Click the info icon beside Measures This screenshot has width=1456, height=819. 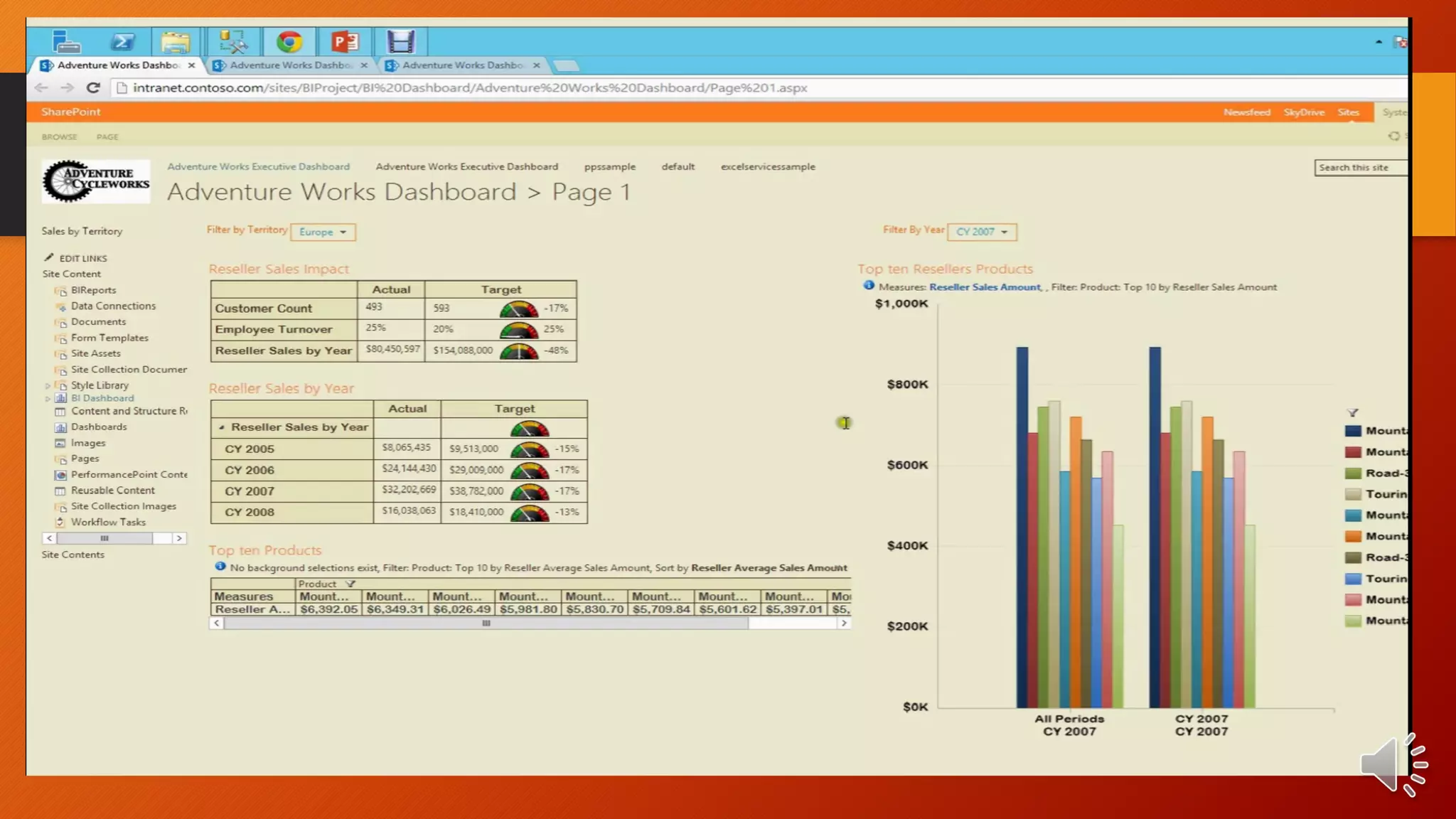point(868,286)
